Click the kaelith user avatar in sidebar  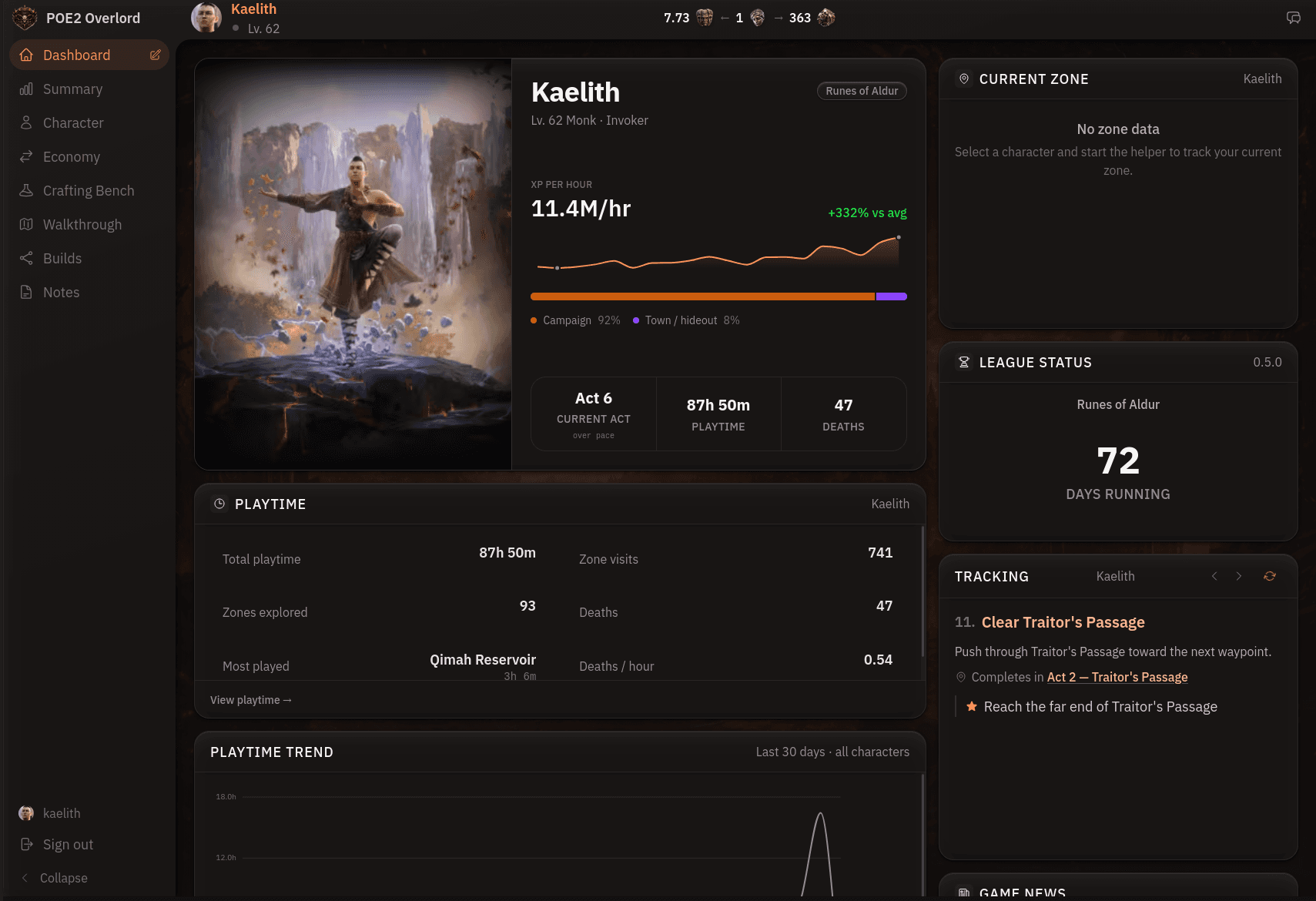pos(26,813)
